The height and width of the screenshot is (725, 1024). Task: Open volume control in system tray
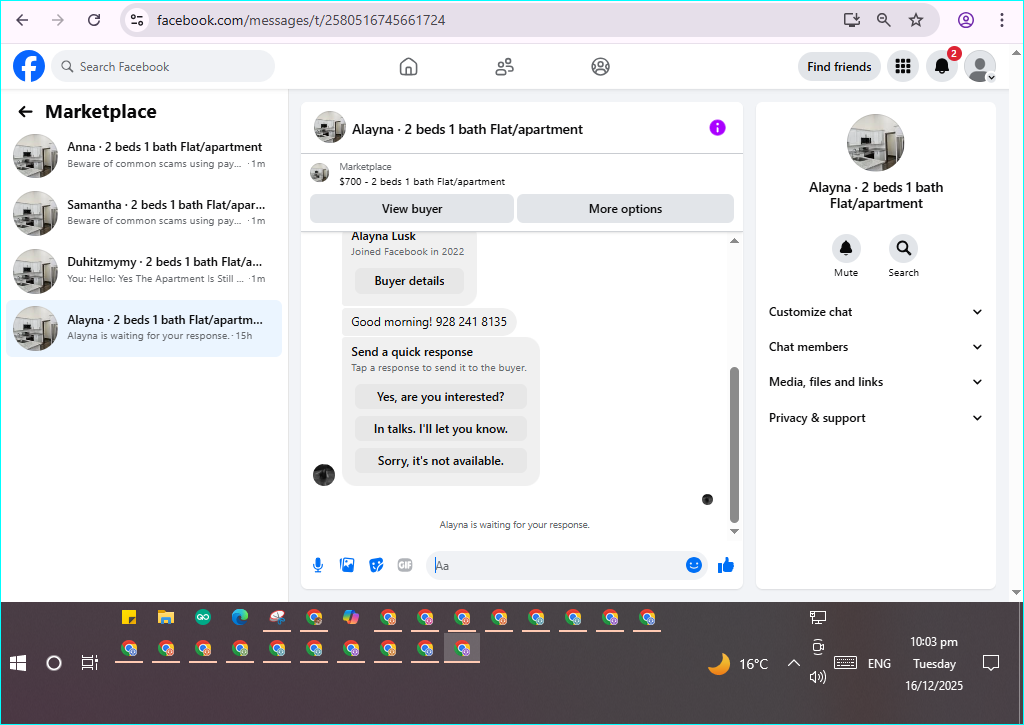[x=818, y=677]
